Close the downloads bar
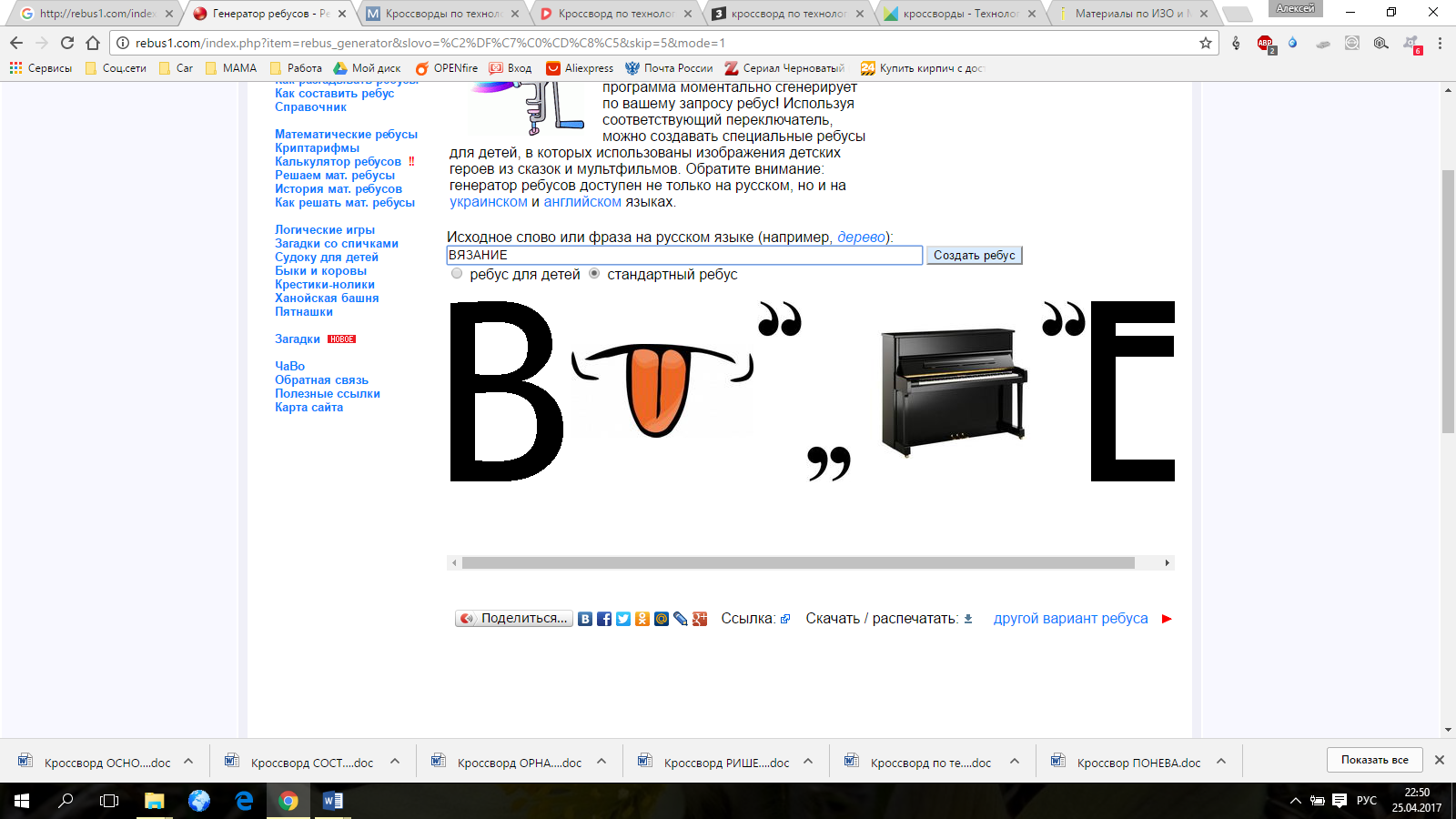The width and height of the screenshot is (1456, 819). pos(1440,760)
